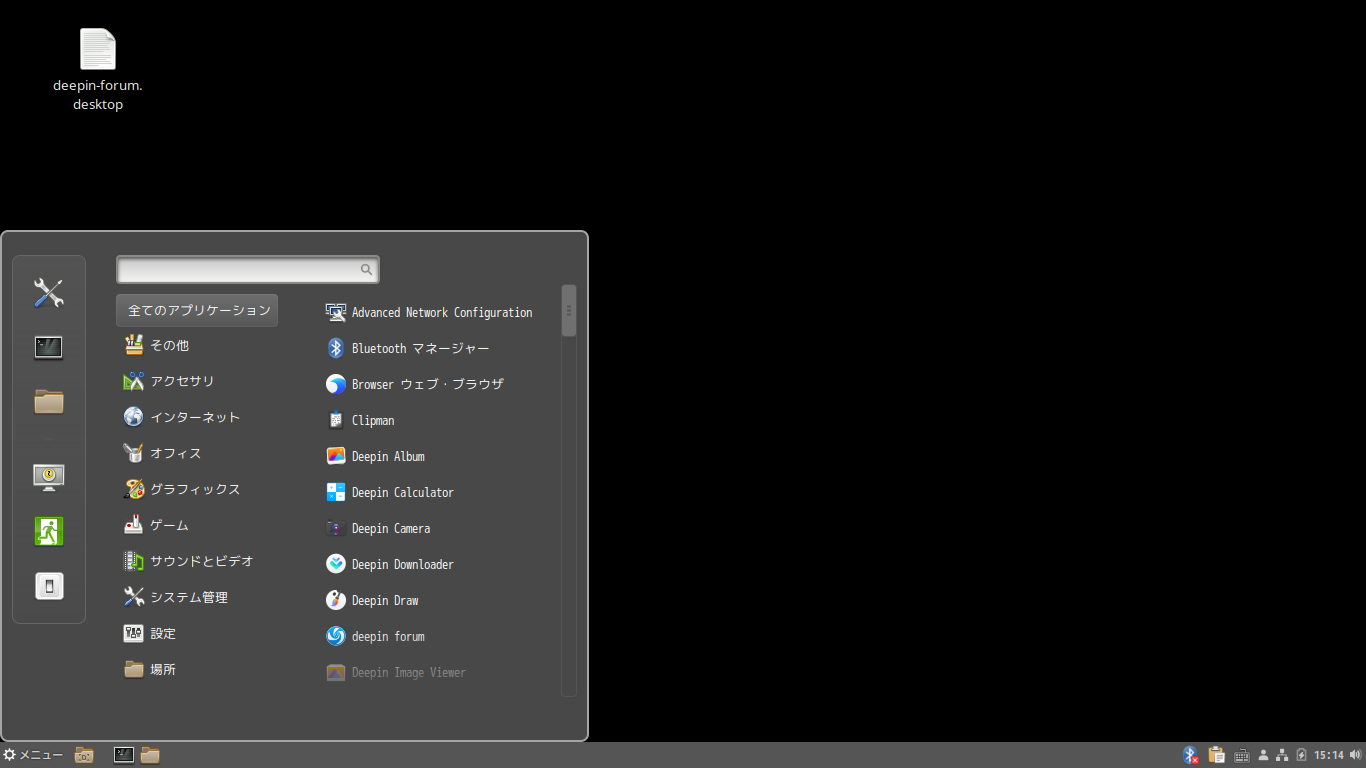Open the アクセサリ category
Screen dimensions: 1366x768
(x=197, y=381)
